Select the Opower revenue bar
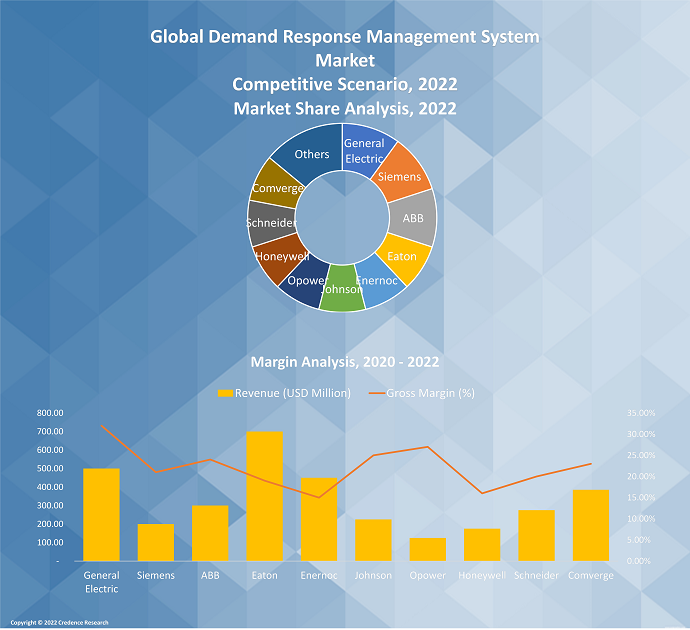Viewport: 690px width, 630px height. pos(428,549)
